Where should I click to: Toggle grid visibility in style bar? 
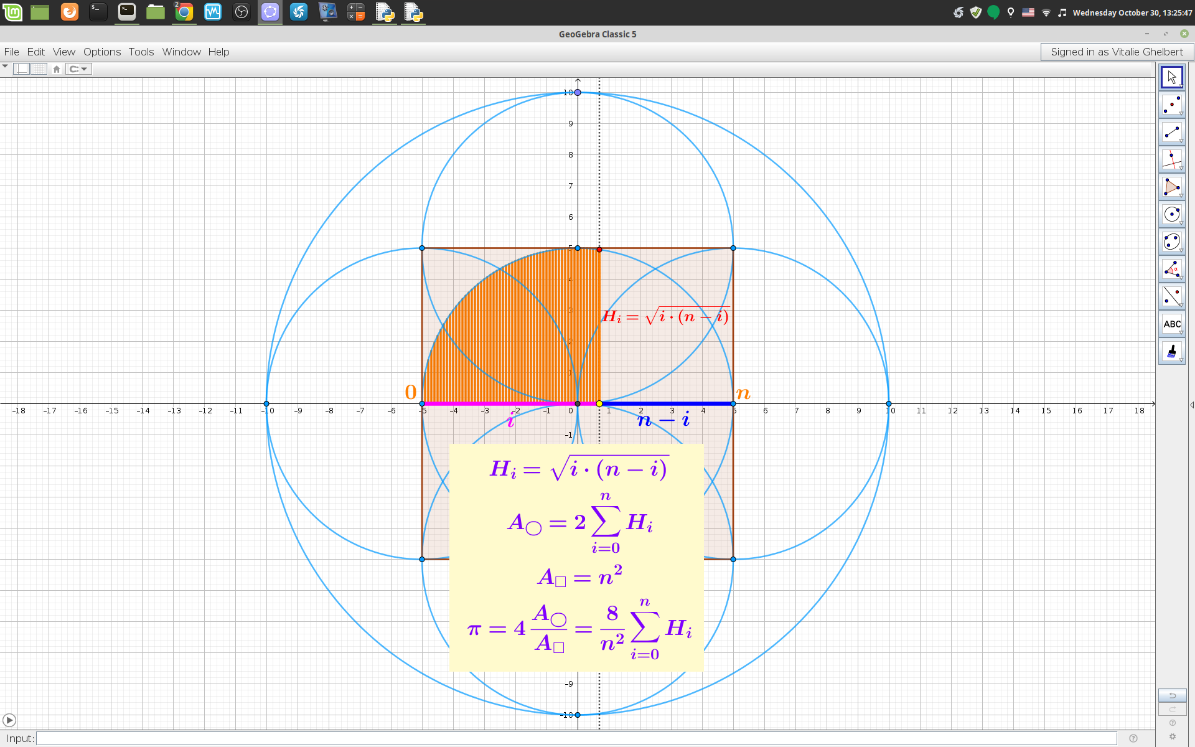38,69
